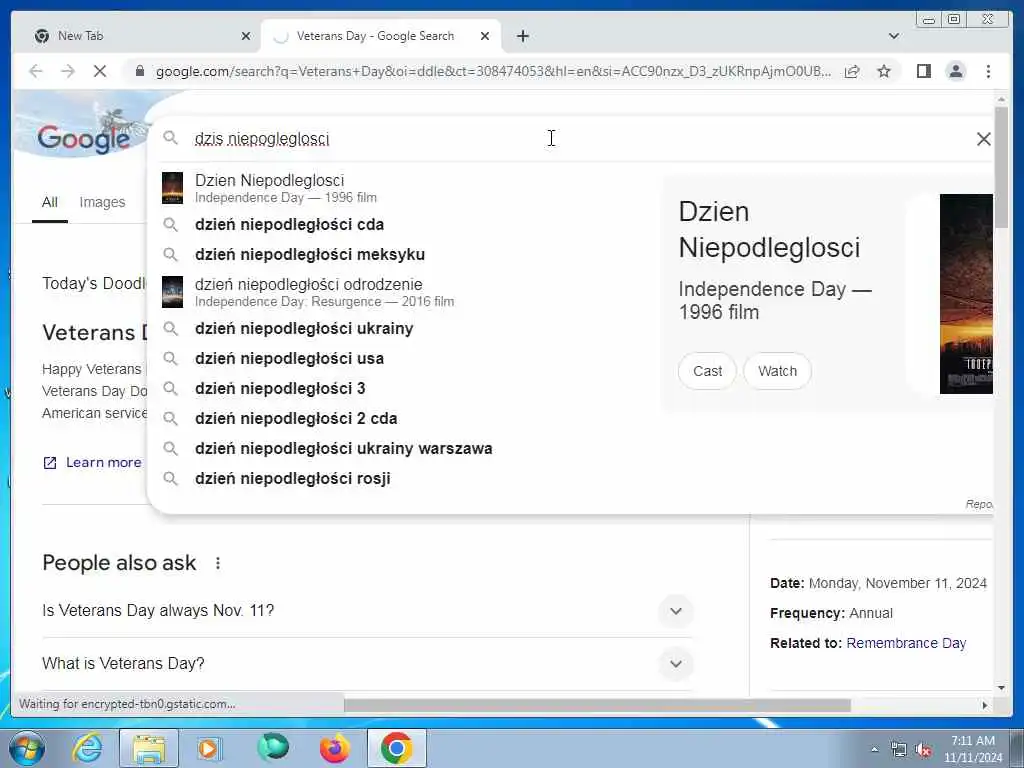Viewport: 1024px width, 768px height.
Task: Open the All results tab
Action: tap(50, 202)
